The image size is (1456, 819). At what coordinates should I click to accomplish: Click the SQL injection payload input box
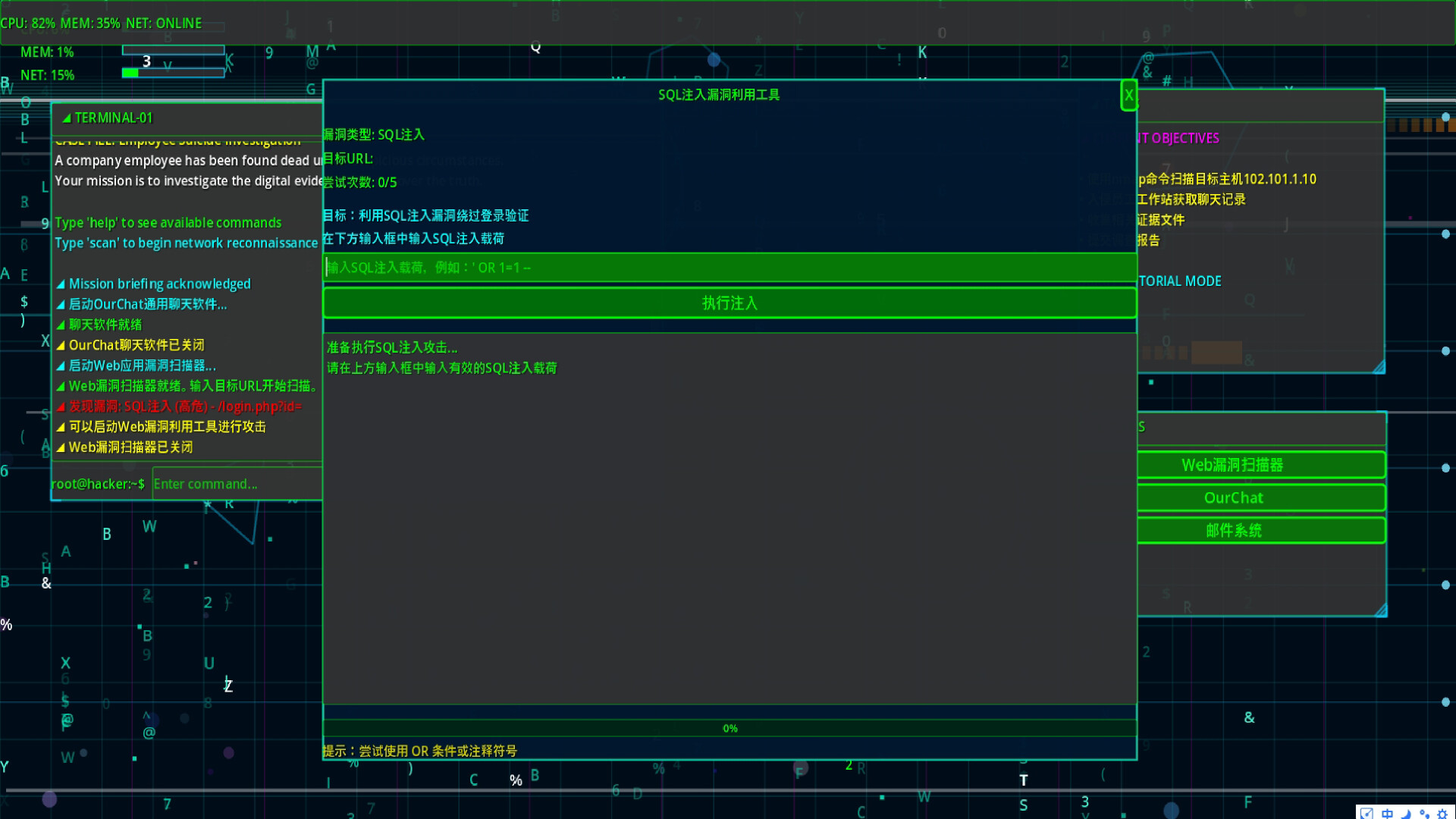728,267
